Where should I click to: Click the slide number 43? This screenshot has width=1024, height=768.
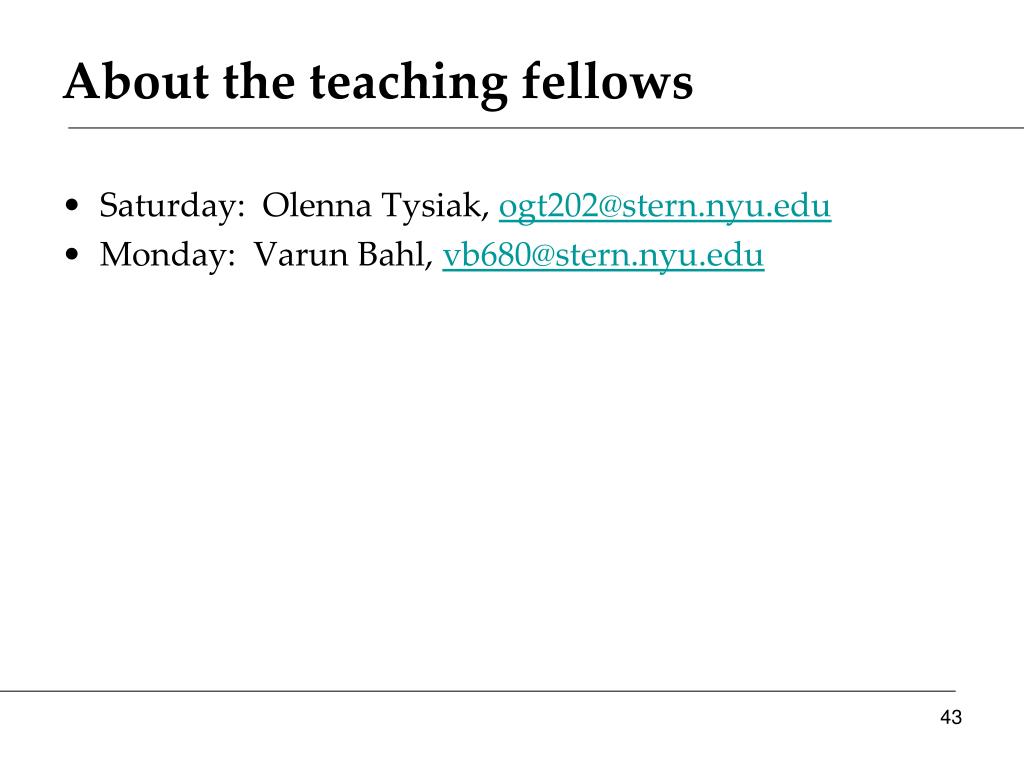click(x=951, y=717)
